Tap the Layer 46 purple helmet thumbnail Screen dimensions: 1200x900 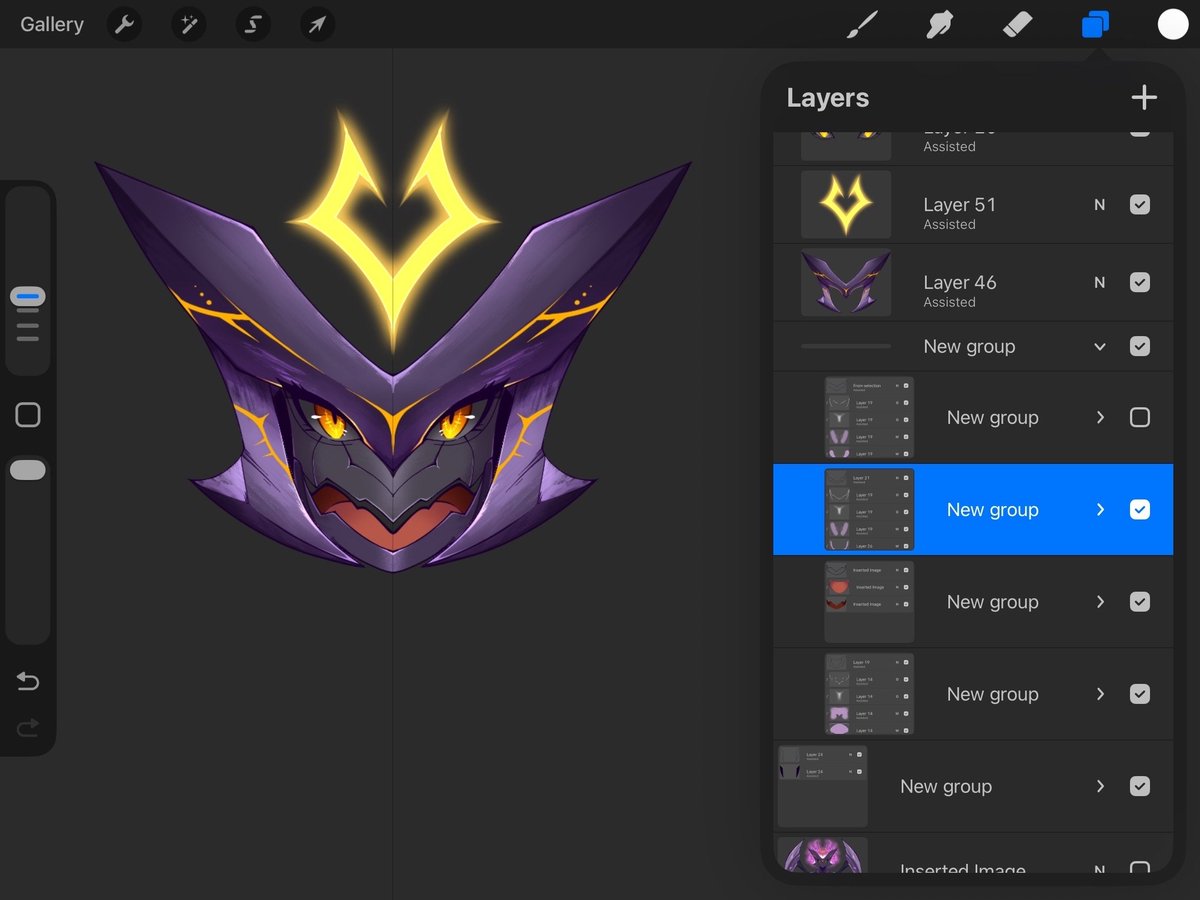[x=846, y=282]
